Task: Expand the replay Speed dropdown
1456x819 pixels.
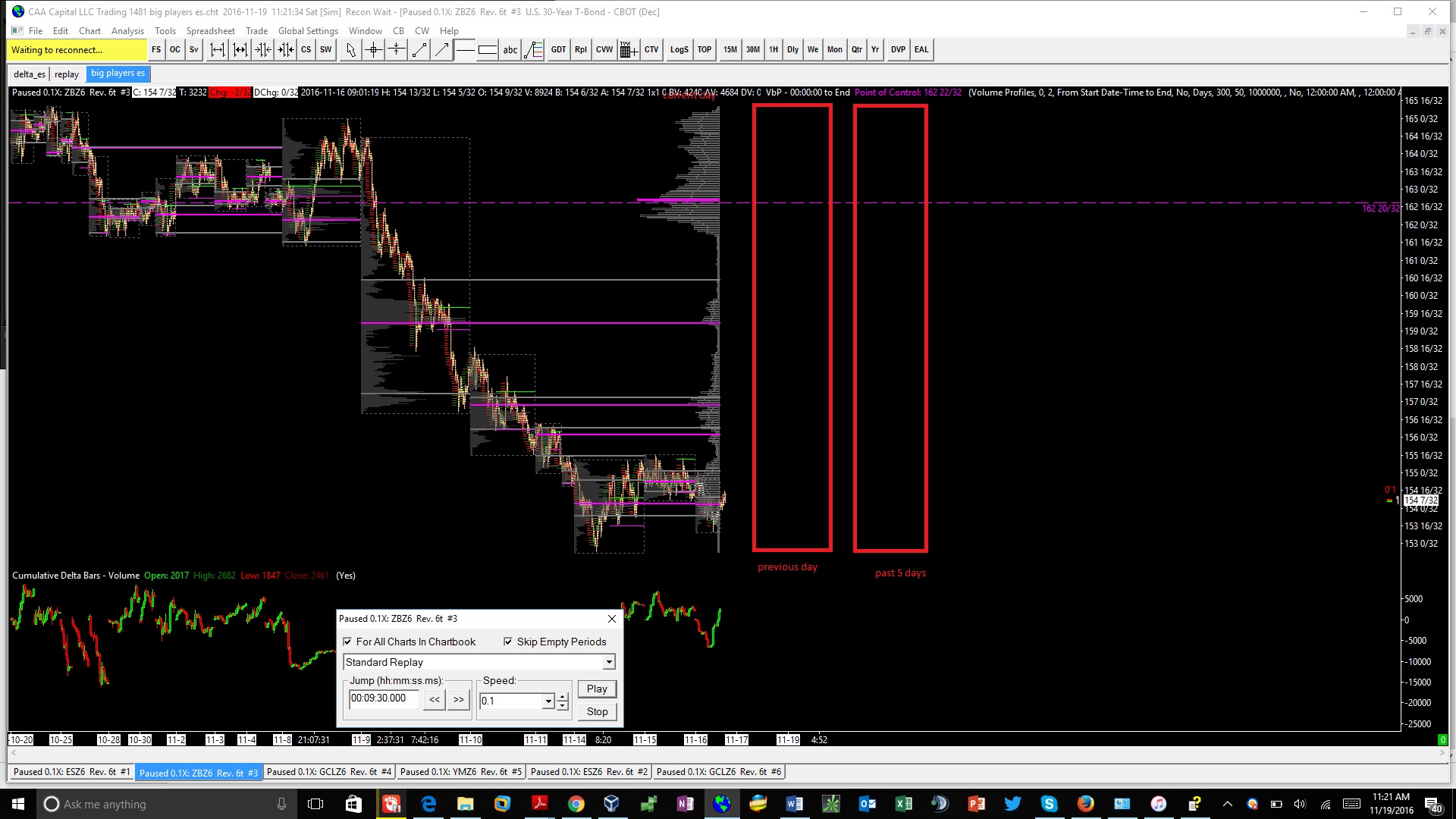Action: coord(548,701)
